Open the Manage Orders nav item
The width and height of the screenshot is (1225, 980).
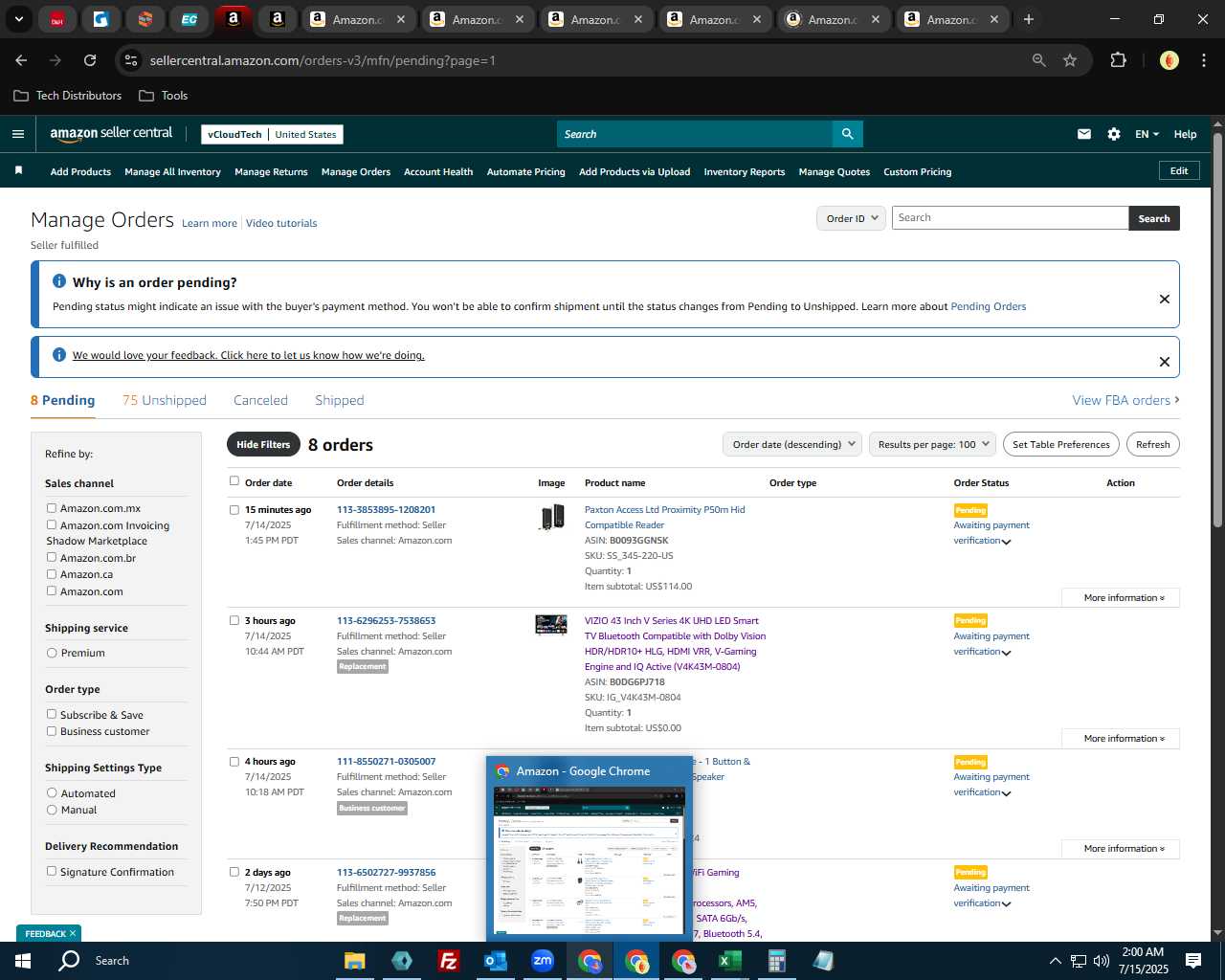(x=356, y=171)
